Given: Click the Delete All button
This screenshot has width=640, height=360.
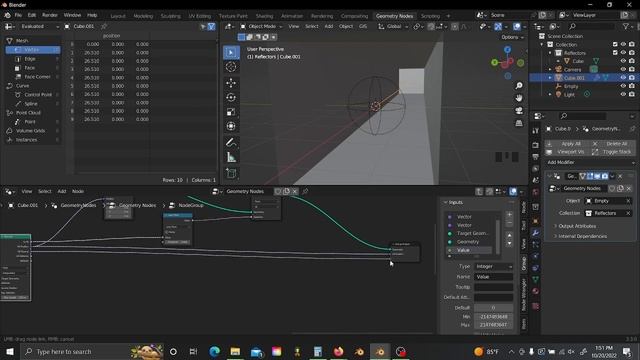Looking at the screenshot, I should pos(612,144).
